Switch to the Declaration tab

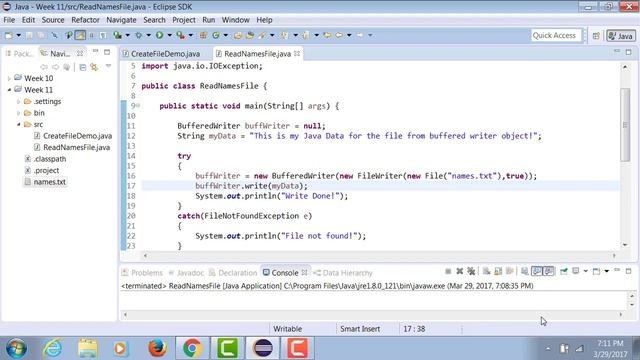tap(233, 273)
